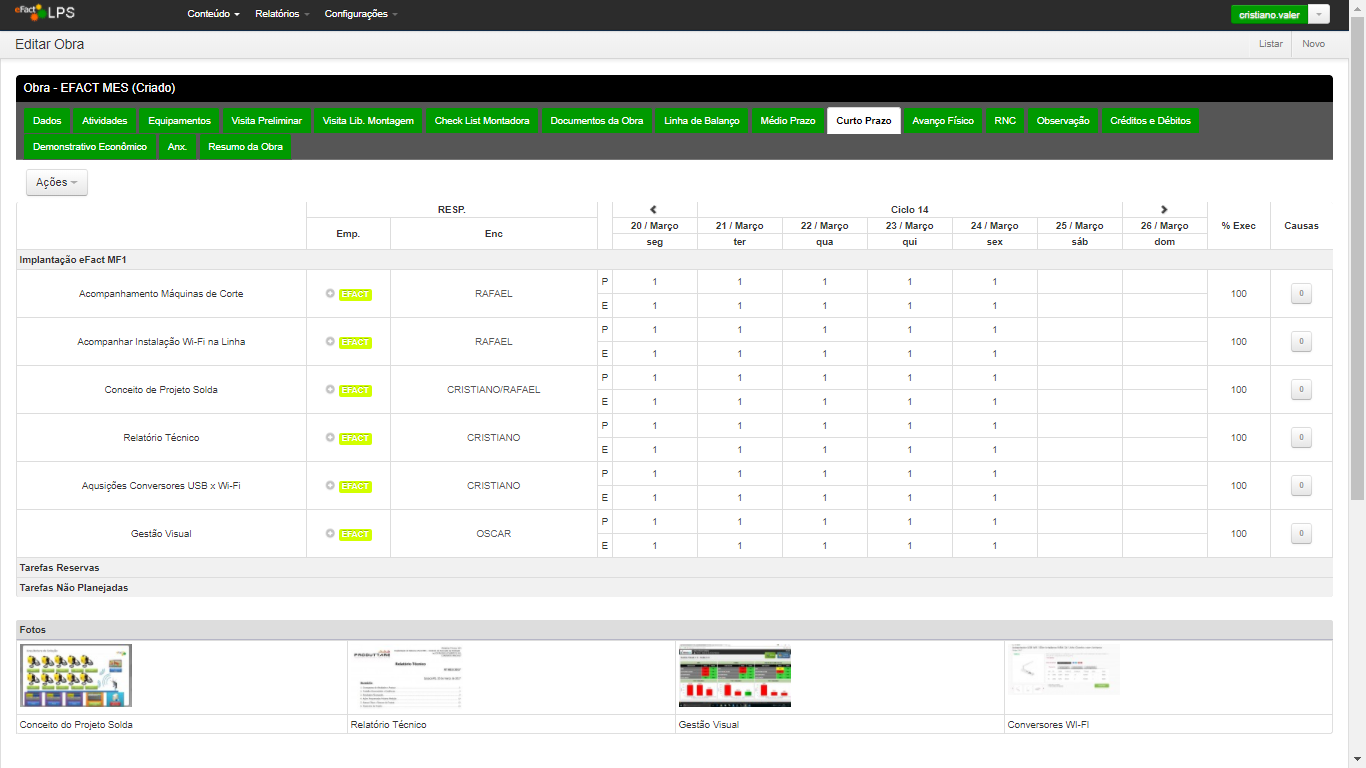This screenshot has width=1366, height=768.
Task: Click EFACT badge in Acompanhamento Máquinas de Corte row
Action: tap(355, 294)
